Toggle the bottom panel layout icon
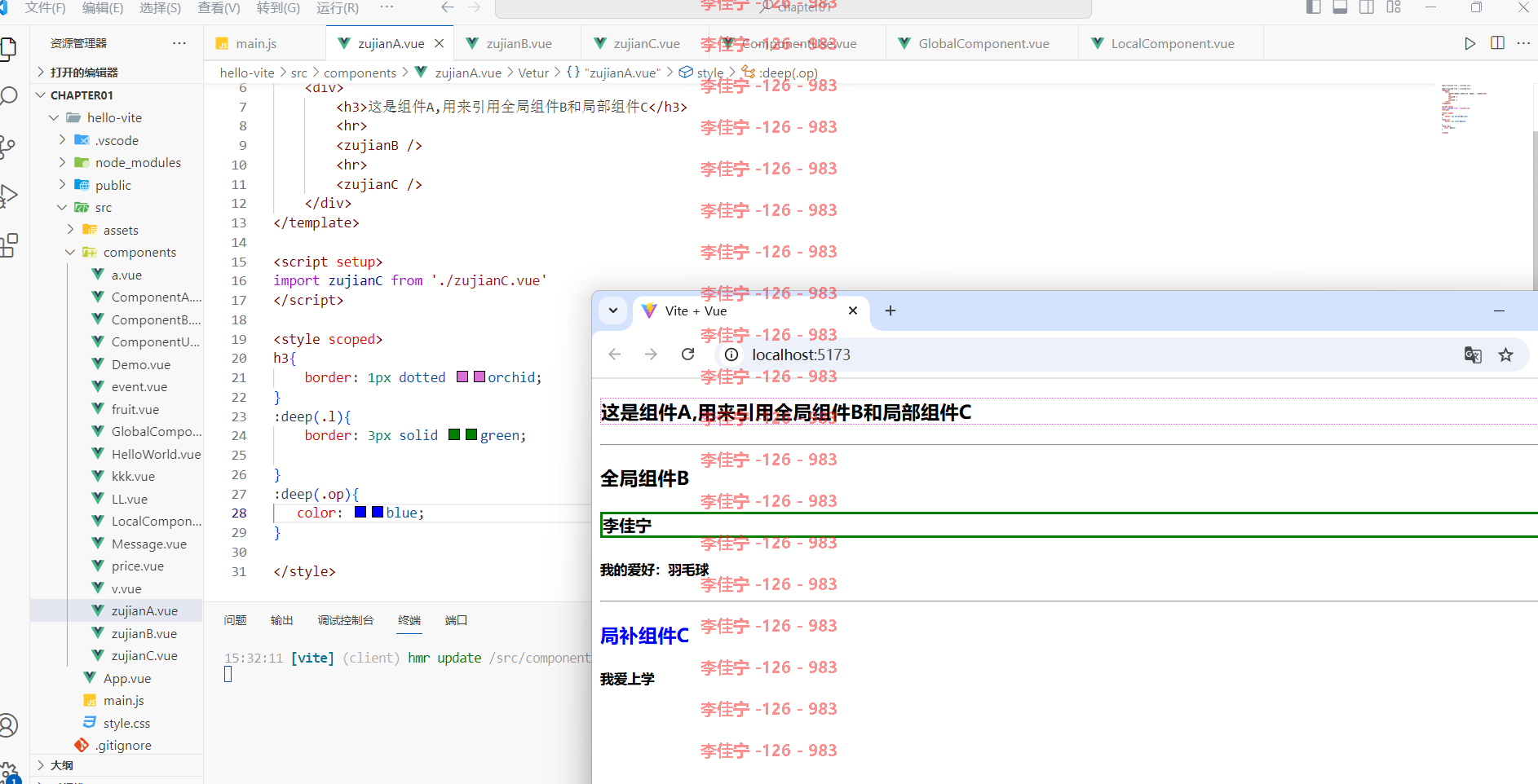 (x=1340, y=7)
